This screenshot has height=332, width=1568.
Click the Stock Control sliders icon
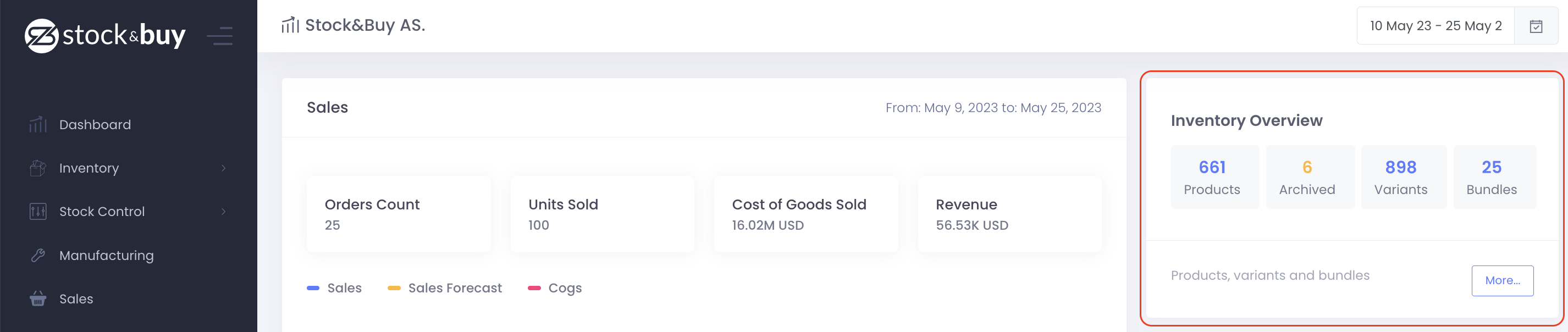(x=38, y=212)
